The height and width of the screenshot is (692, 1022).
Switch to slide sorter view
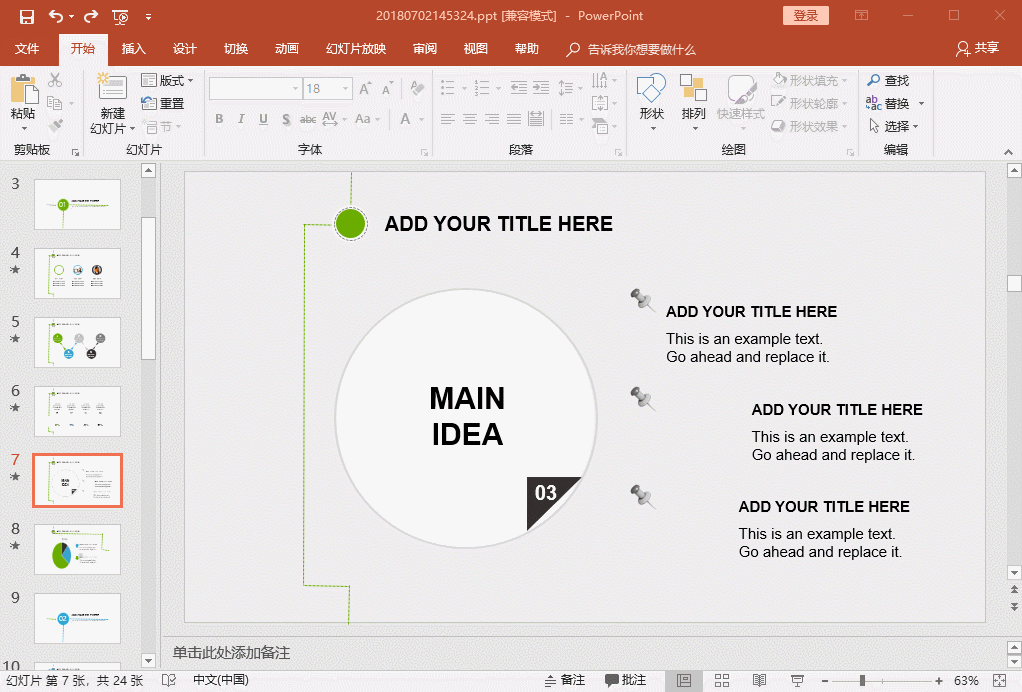[722, 680]
